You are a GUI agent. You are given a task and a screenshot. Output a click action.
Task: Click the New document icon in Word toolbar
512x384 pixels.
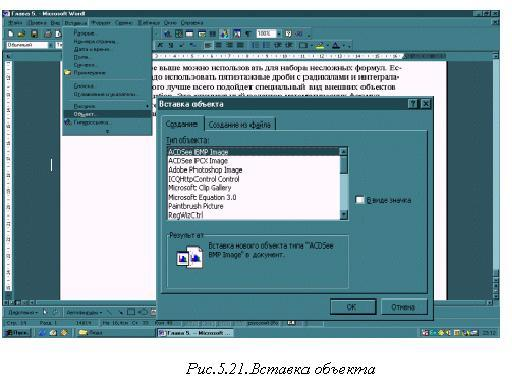click(x=10, y=34)
